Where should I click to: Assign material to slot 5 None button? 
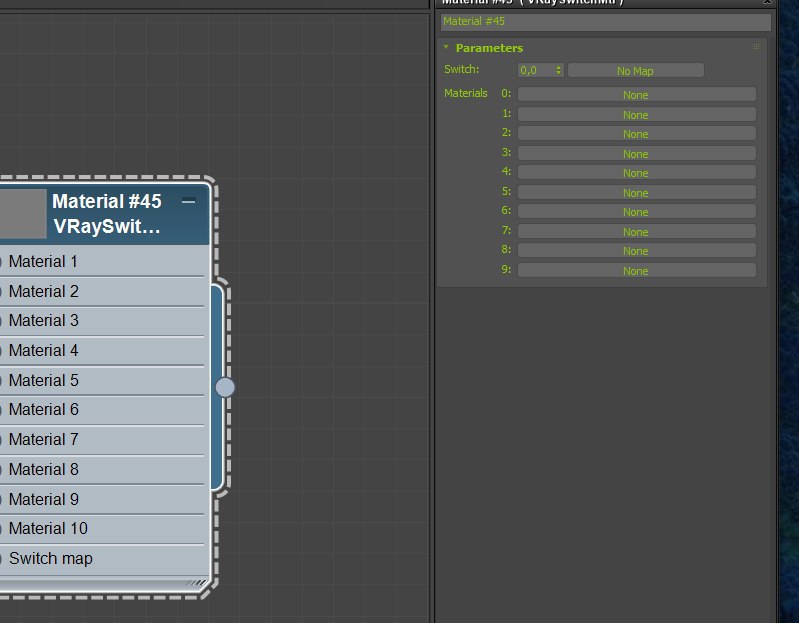coord(636,193)
